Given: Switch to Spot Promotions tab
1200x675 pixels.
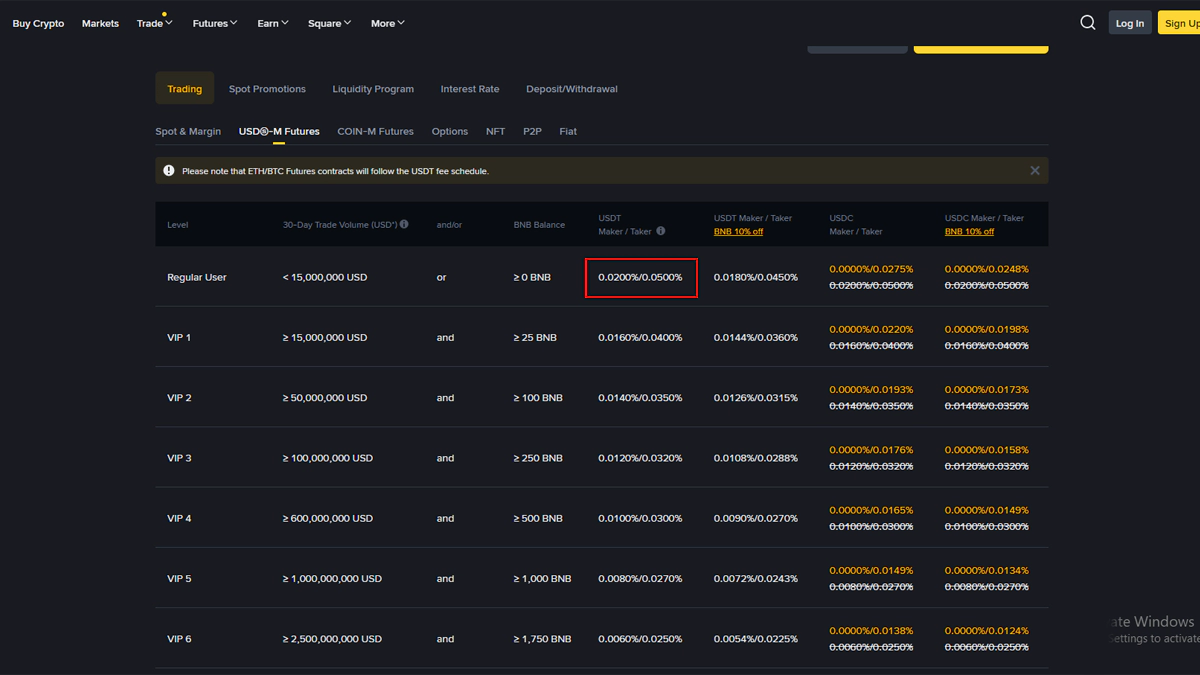Looking at the screenshot, I should 267,89.
